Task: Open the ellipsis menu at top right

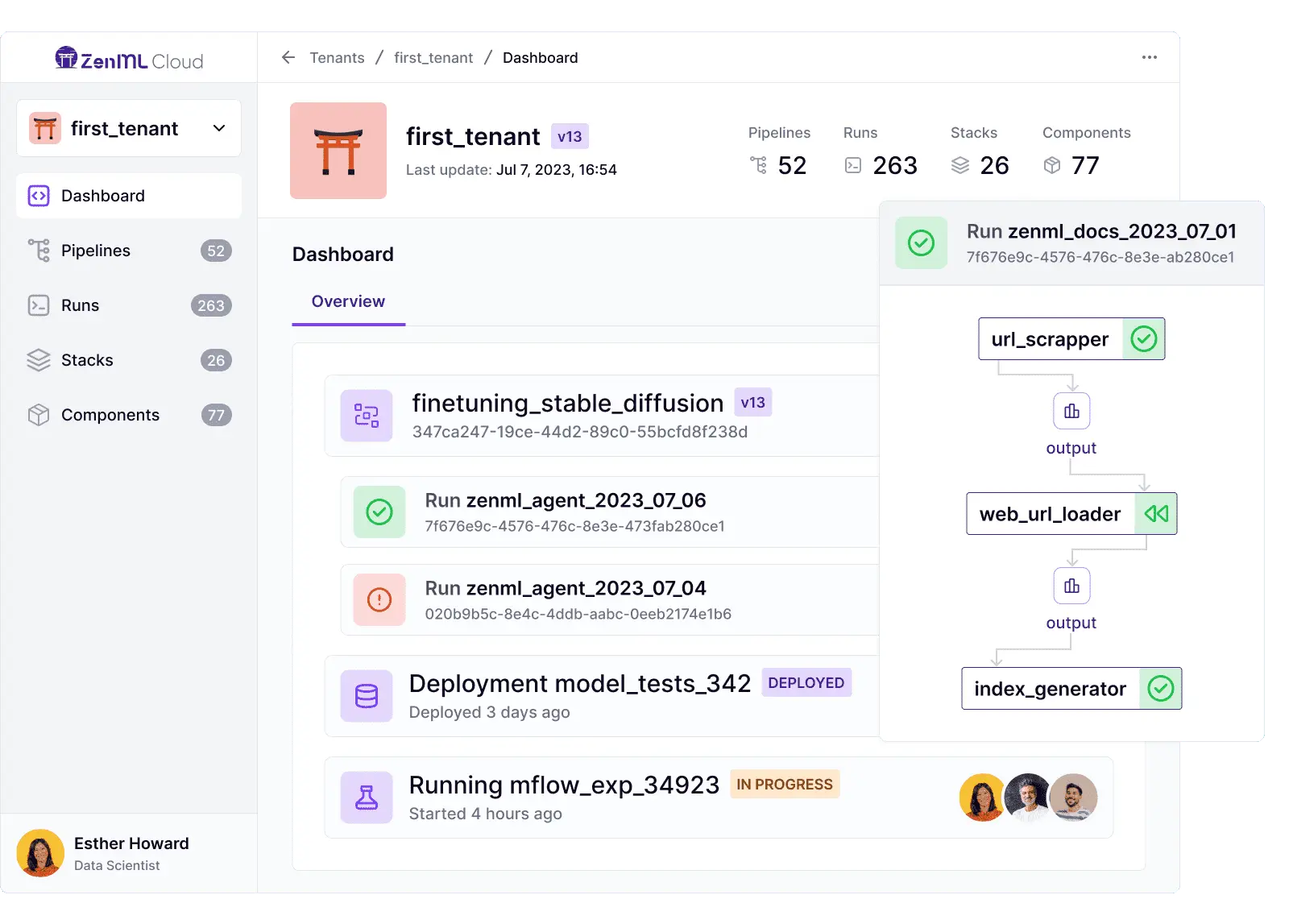Action: pos(1150,56)
